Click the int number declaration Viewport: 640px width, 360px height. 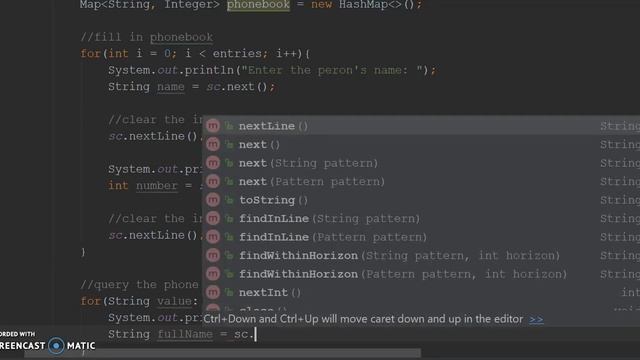coord(156,186)
